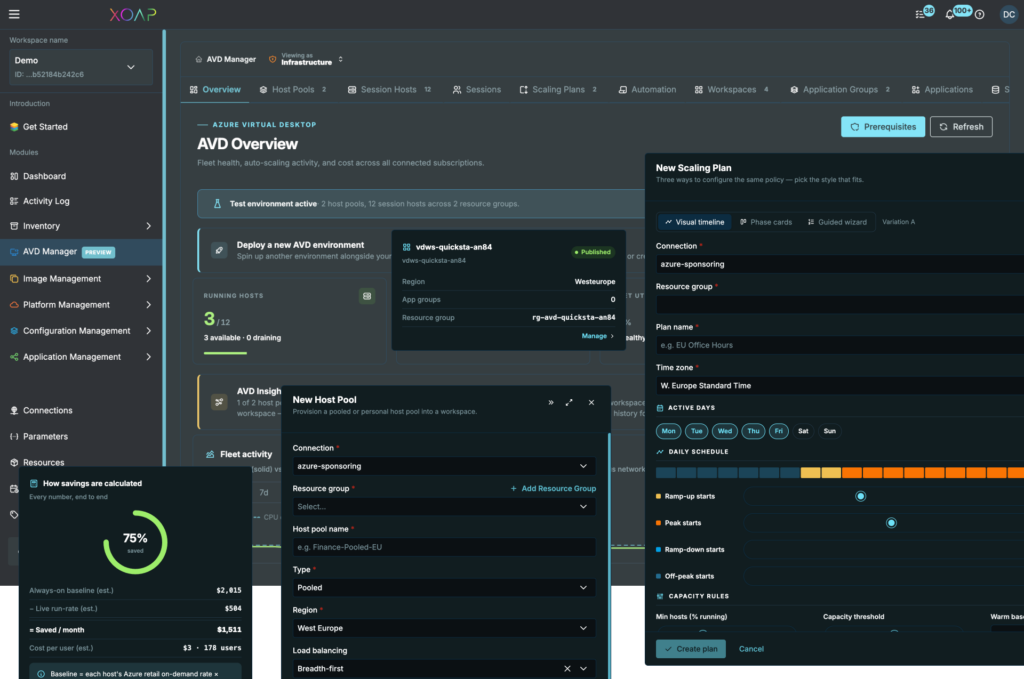Screen dimensions: 1024x679
Task: Toggle Wed active day
Action: point(725,431)
